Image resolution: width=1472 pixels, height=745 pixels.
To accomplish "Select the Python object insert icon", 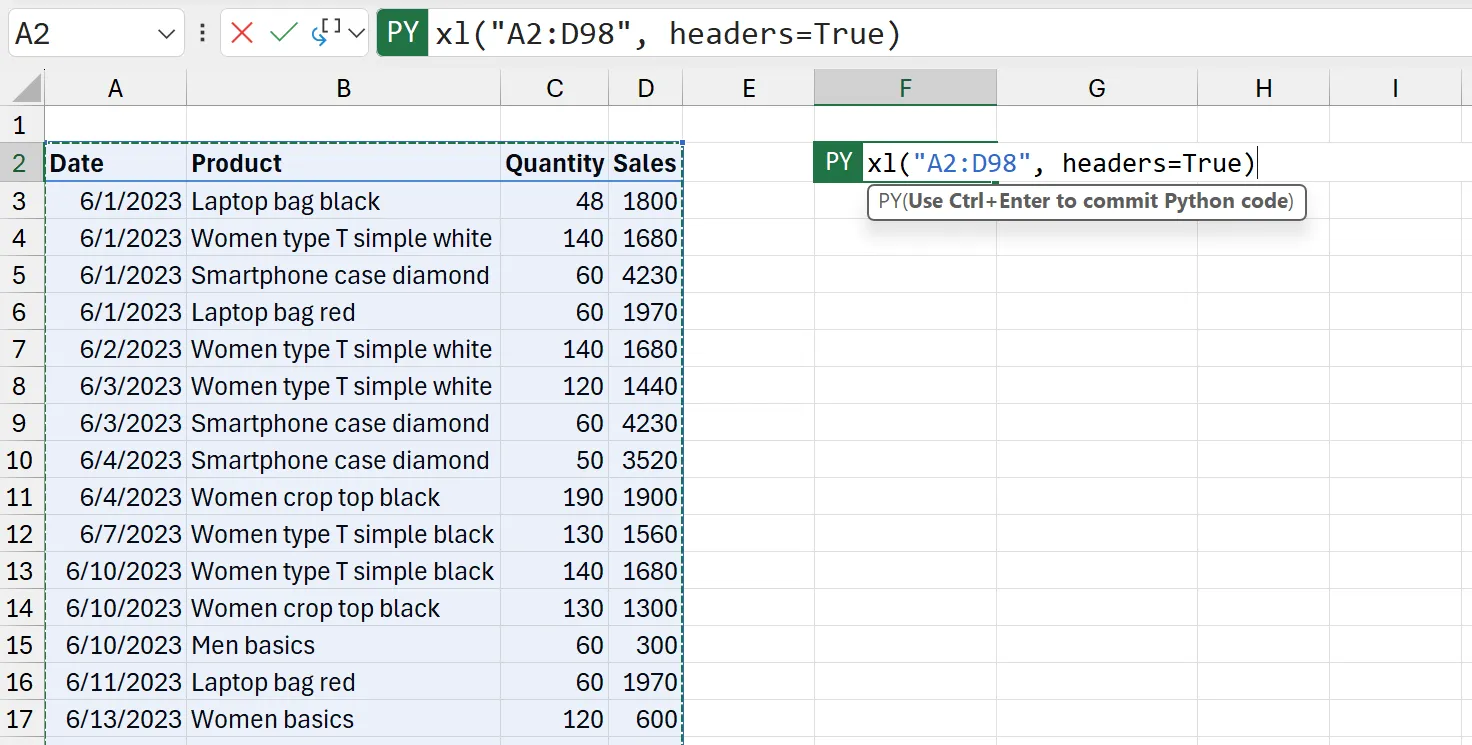I will (x=331, y=33).
